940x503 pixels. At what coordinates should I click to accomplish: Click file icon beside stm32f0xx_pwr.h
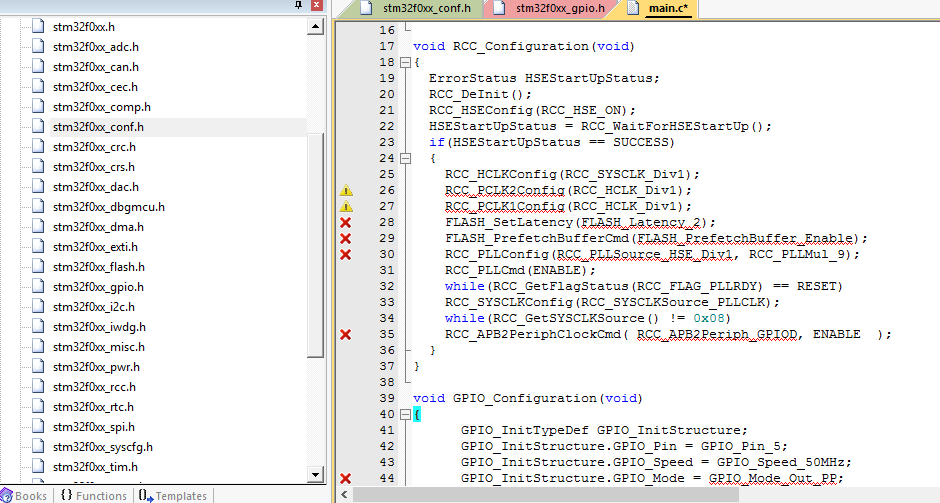coord(38,366)
